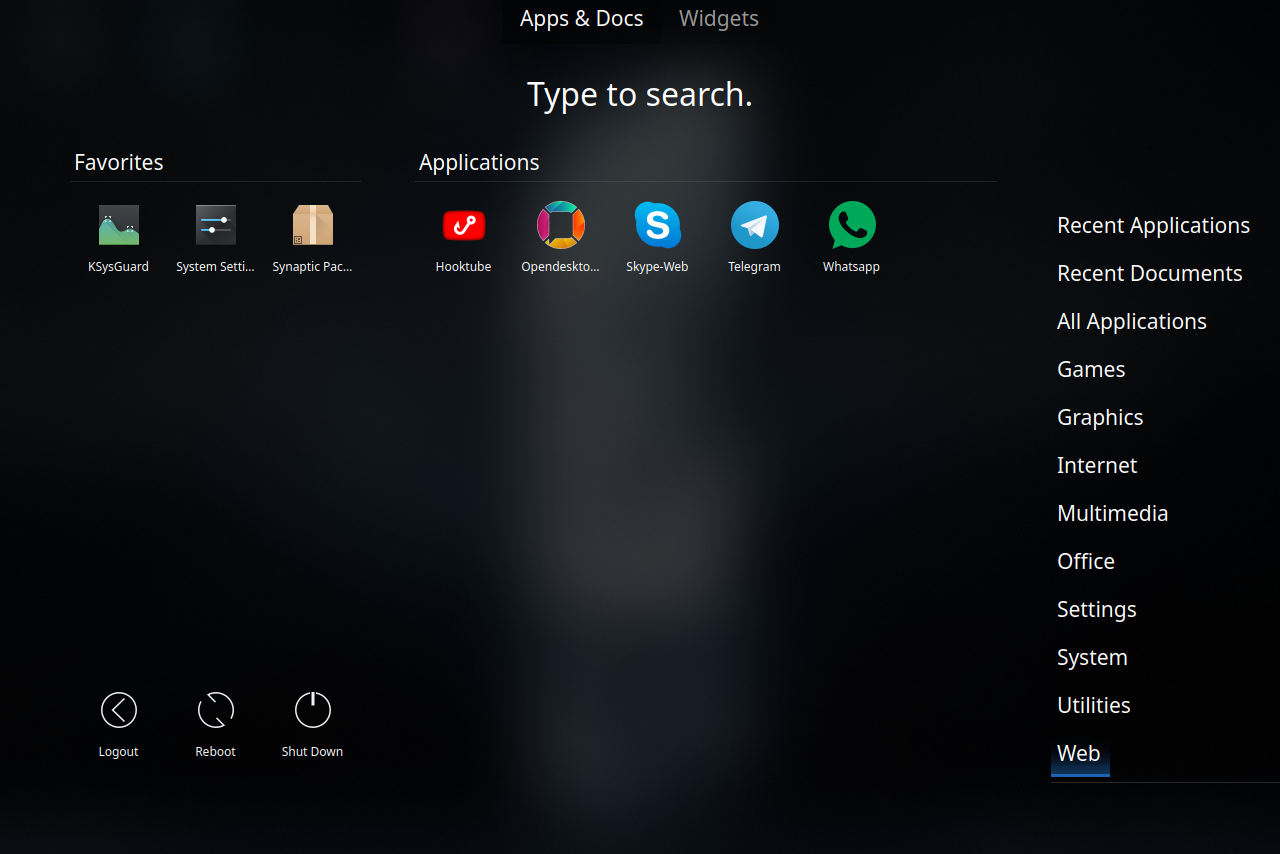The height and width of the screenshot is (854, 1280).
Task: Open the Recent Documents category
Action: (1149, 274)
